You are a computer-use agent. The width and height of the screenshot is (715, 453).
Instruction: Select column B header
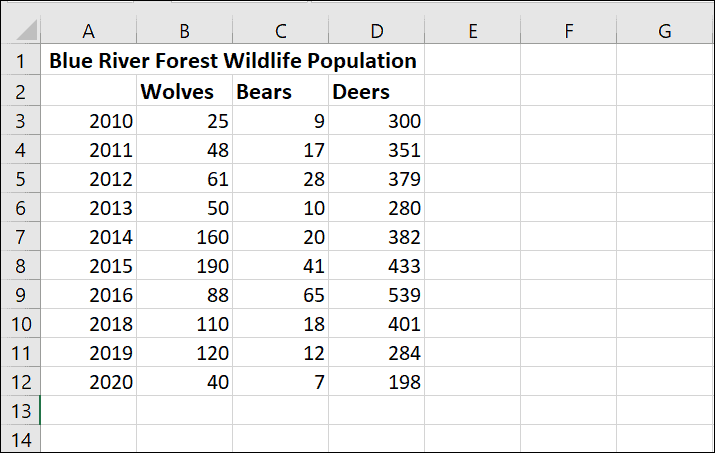[184, 30]
